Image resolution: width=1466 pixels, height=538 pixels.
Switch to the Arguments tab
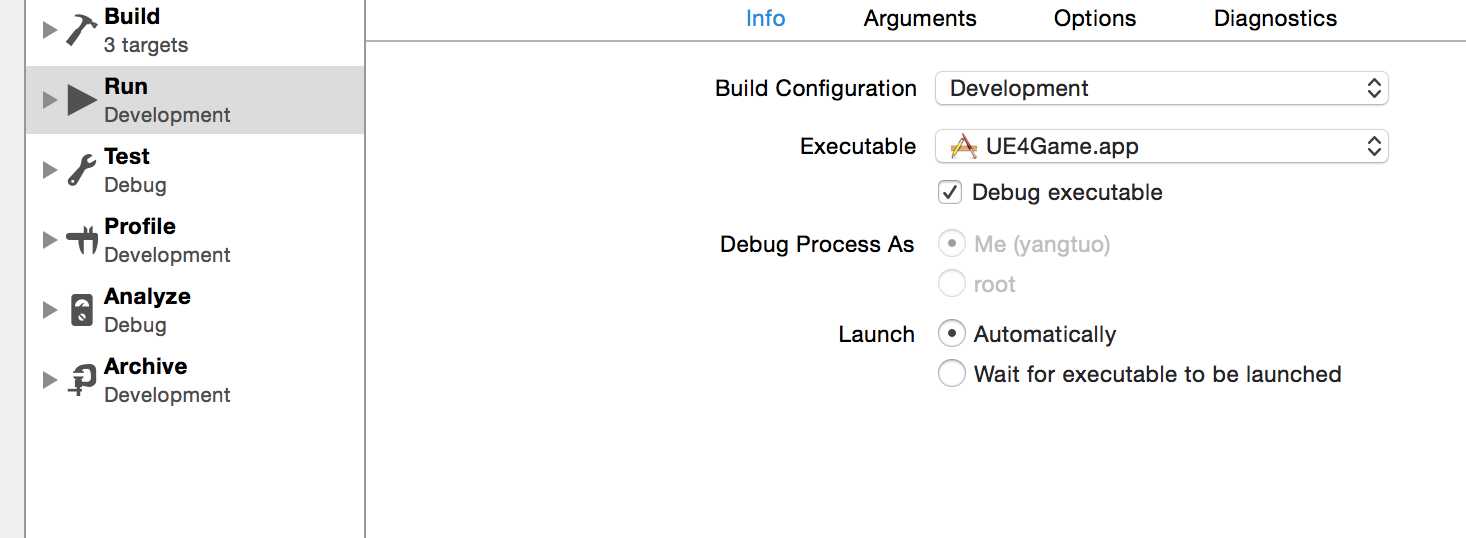tap(920, 18)
